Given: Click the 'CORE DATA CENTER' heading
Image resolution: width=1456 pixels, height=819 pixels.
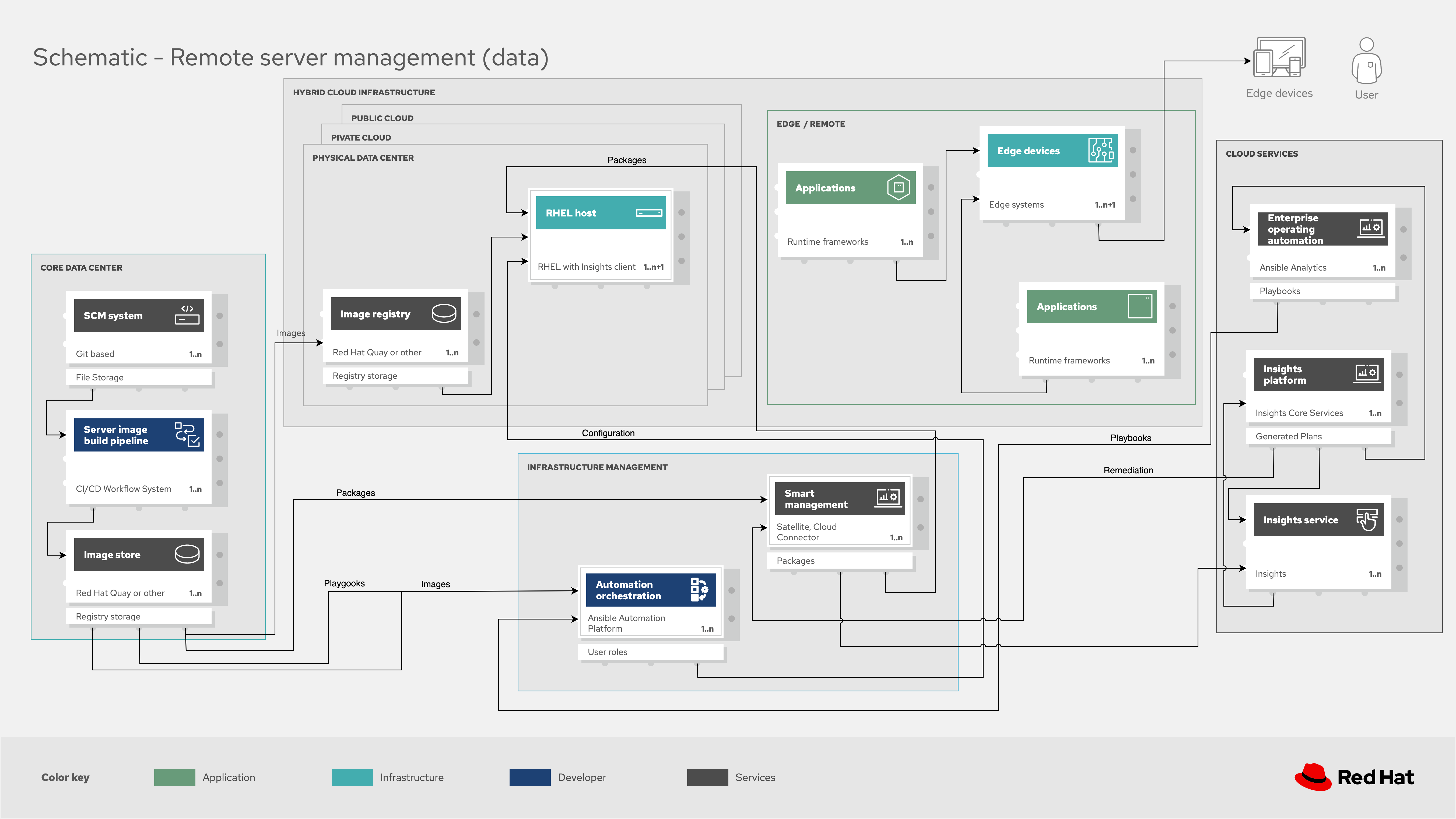Looking at the screenshot, I should 81,268.
